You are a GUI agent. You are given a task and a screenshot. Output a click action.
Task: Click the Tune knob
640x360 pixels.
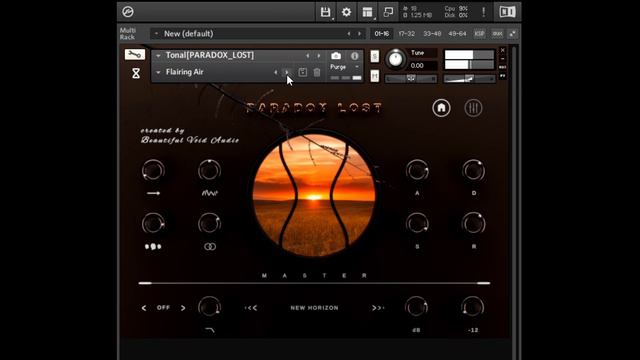coord(395,59)
